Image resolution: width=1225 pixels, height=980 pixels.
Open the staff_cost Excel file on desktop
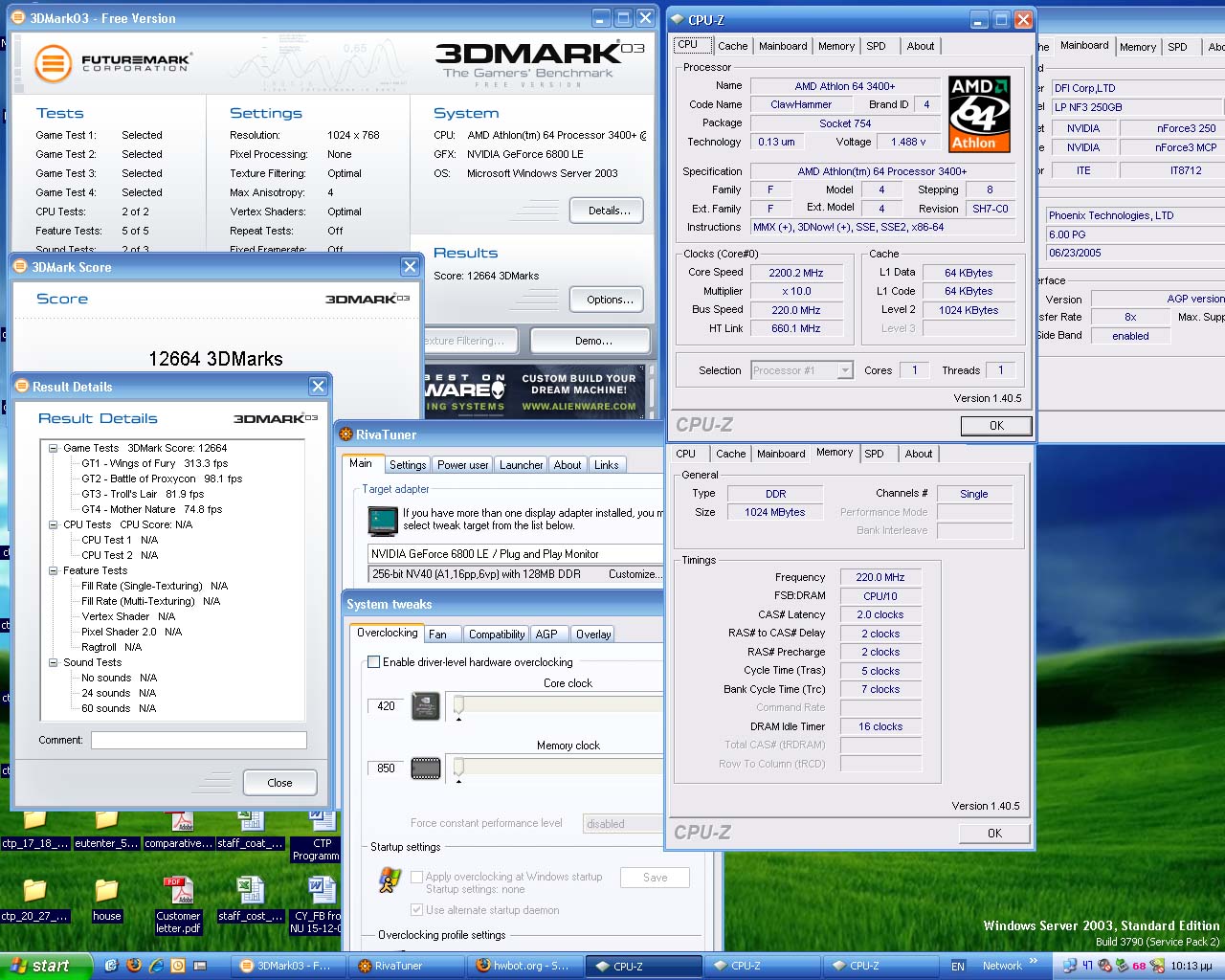pyautogui.click(x=250, y=900)
